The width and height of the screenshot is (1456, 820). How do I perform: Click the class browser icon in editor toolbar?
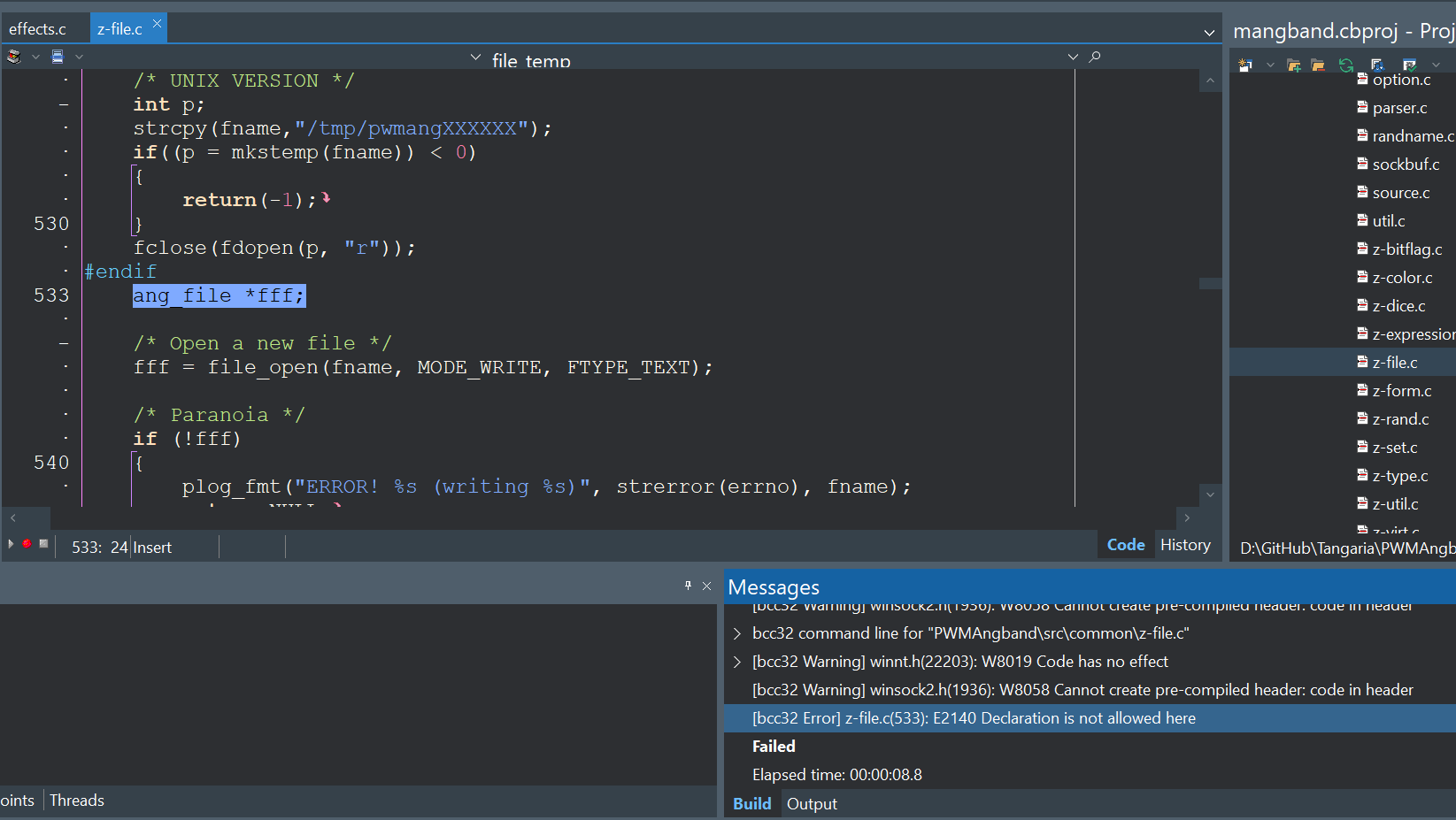tap(12, 56)
